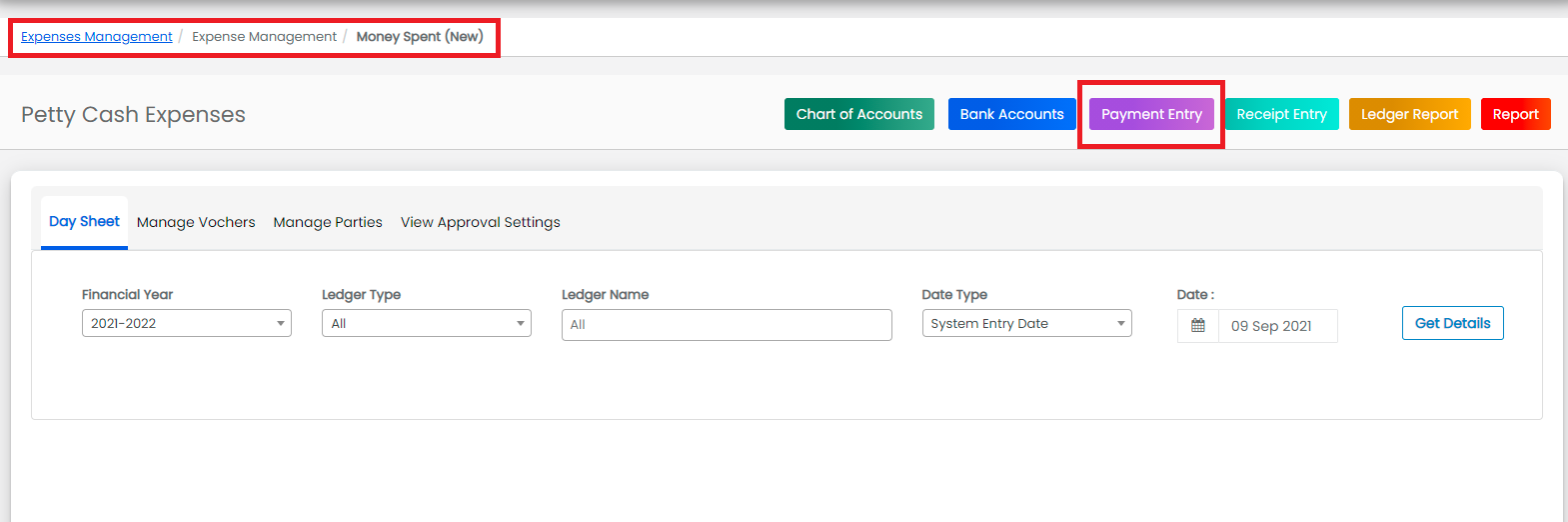The height and width of the screenshot is (522, 1568).
Task: Click the orange Ledger Report button
Action: point(1410,114)
